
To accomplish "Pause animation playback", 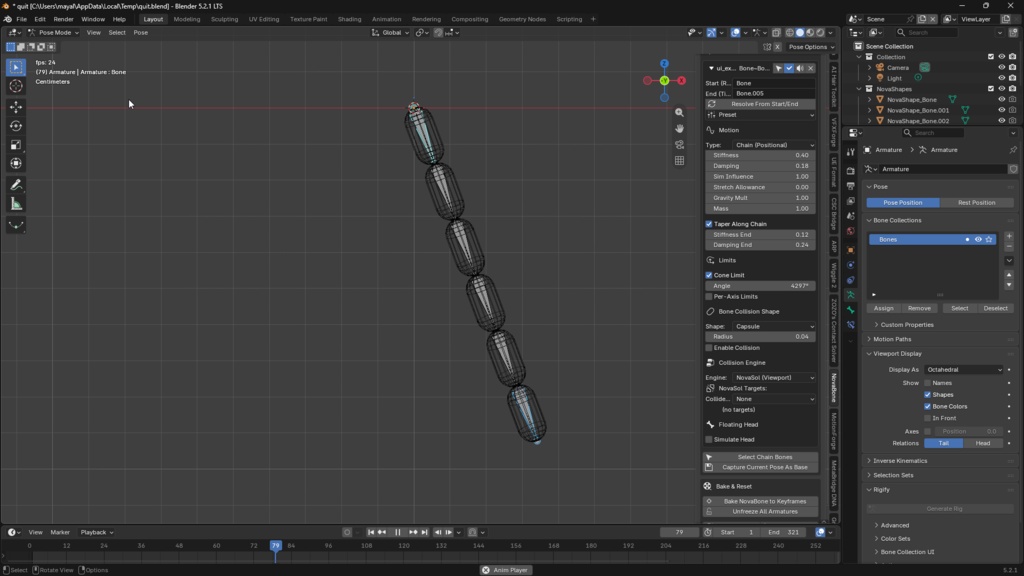I will (397, 532).
